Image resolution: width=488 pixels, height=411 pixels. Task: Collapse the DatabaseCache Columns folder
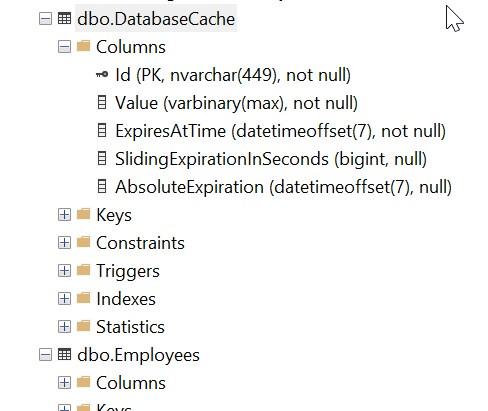64,47
